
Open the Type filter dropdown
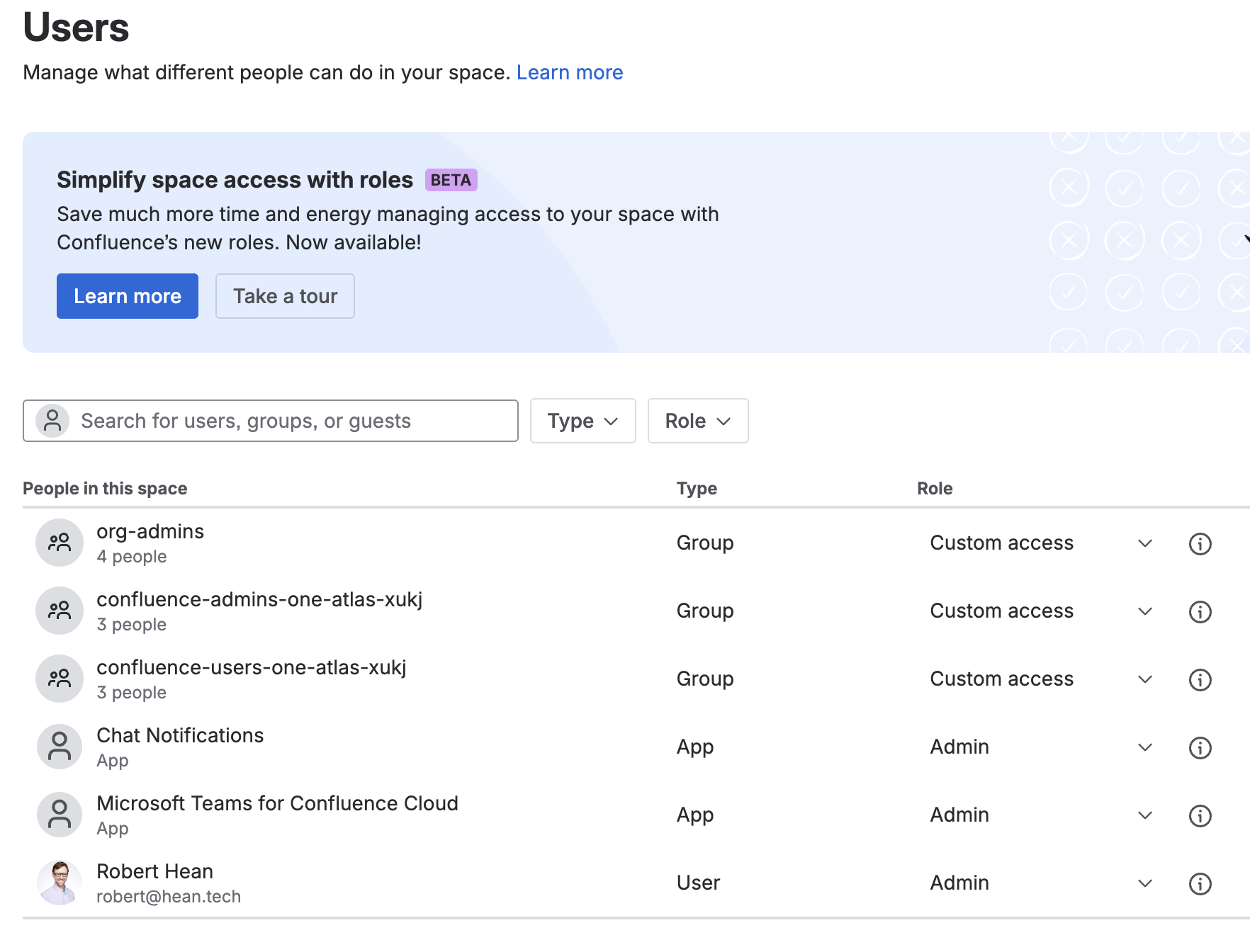[x=582, y=421]
